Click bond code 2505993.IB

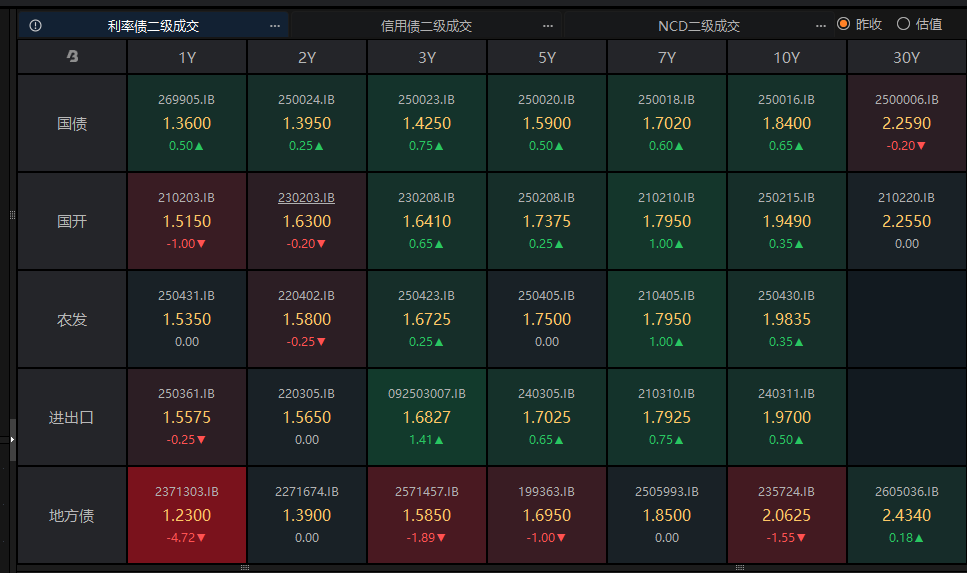point(667,492)
